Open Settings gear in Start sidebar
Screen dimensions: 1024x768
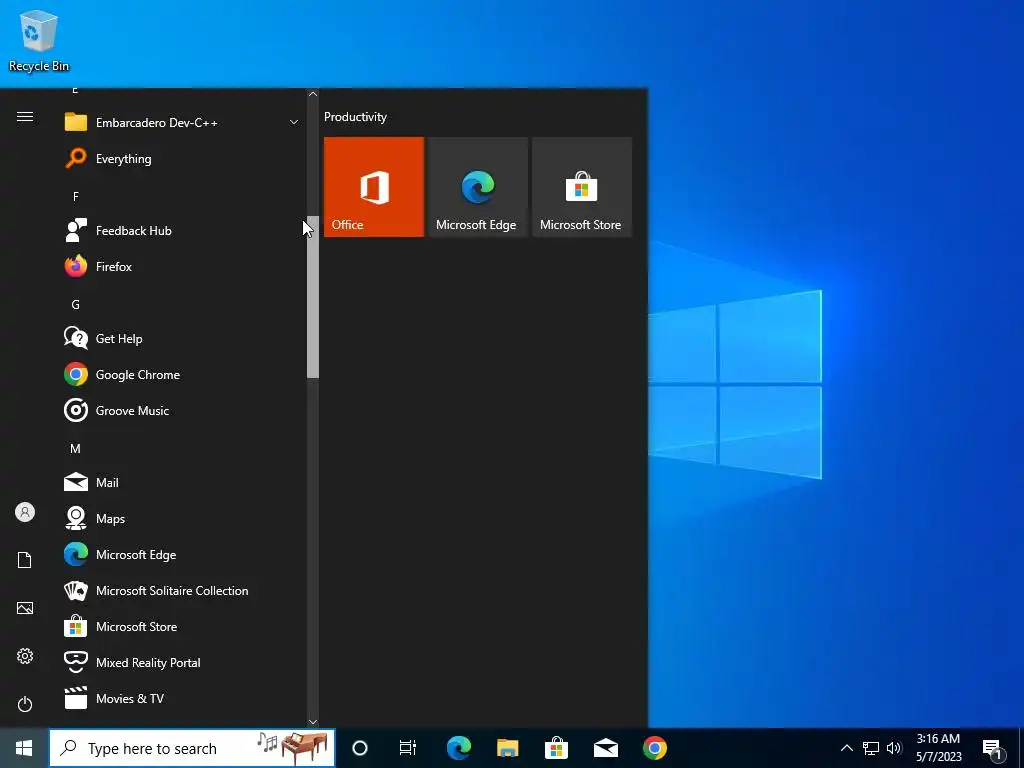click(x=25, y=656)
